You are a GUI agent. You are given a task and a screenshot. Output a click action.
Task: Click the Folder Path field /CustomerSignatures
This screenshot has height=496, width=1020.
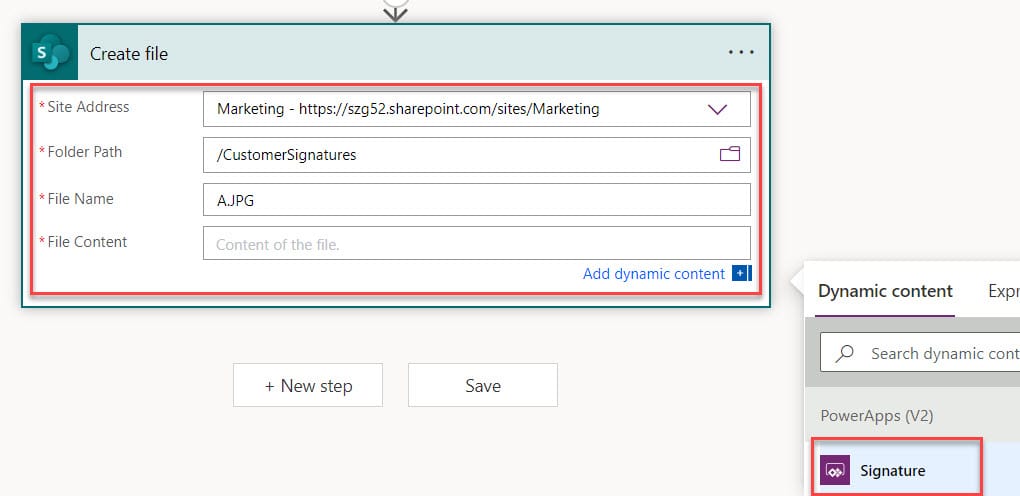[x=477, y=155]
